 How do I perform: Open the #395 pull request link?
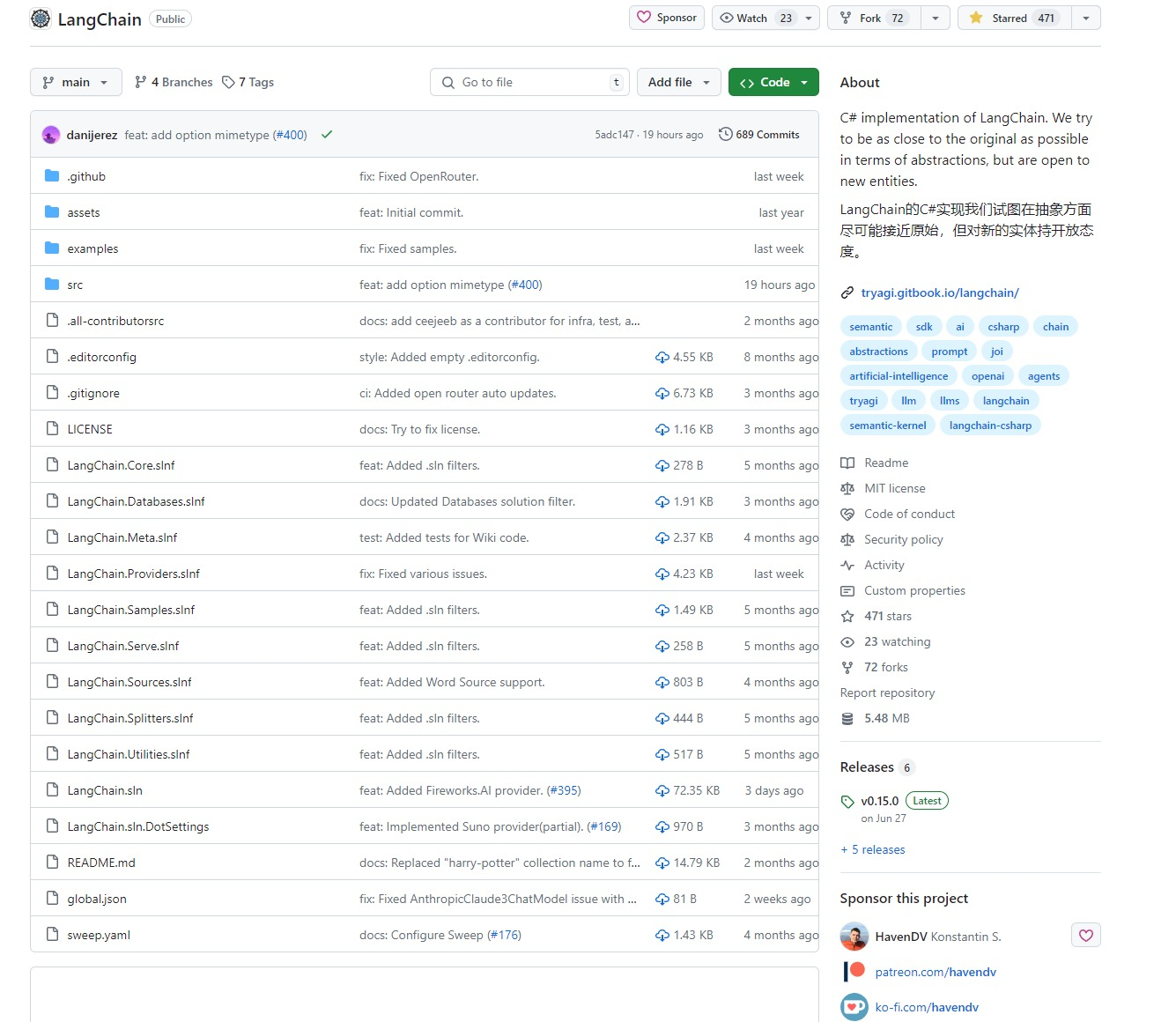click(564, 790)
